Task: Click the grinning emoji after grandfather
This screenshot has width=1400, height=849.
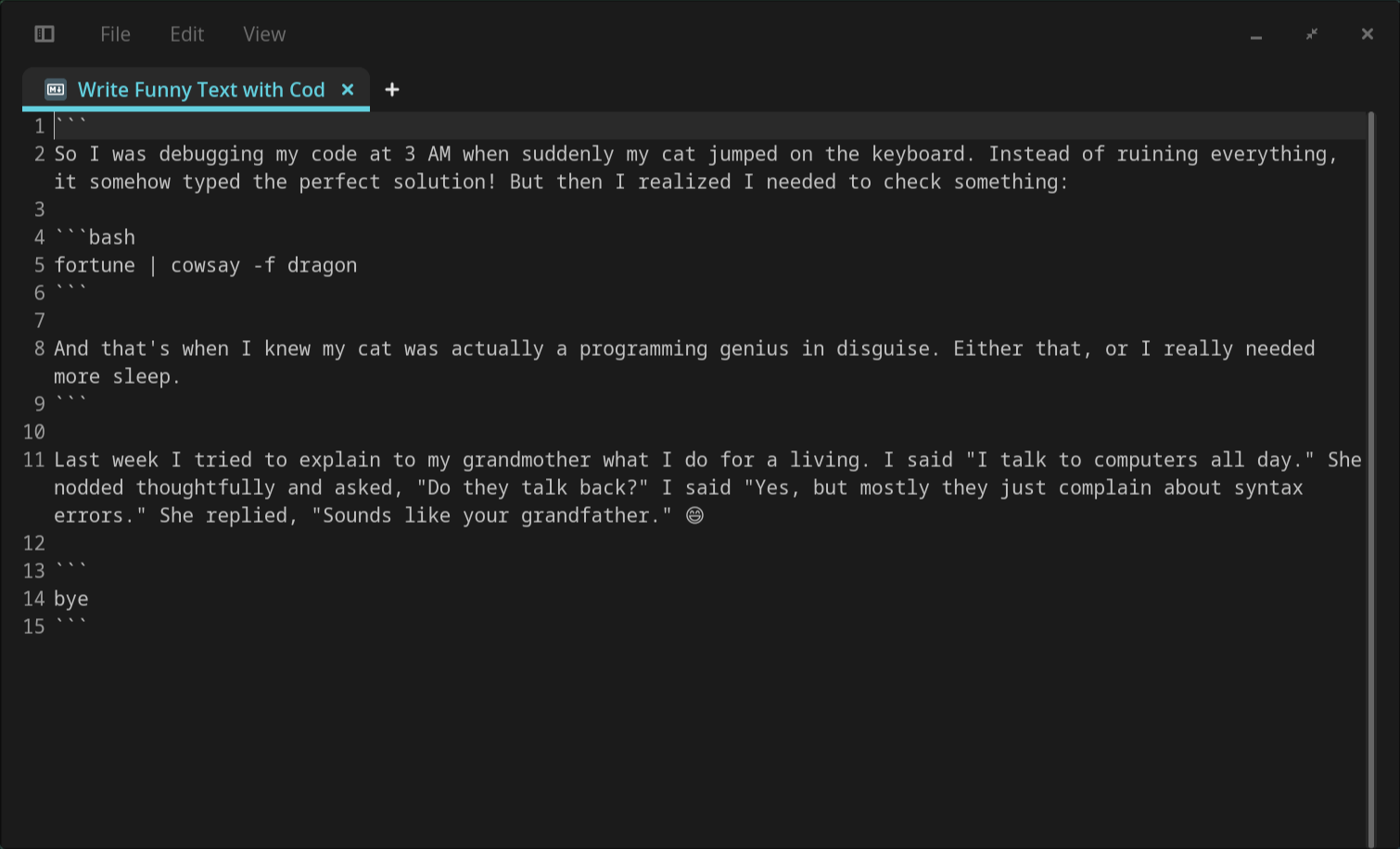Action: click(x=694, y=516)
